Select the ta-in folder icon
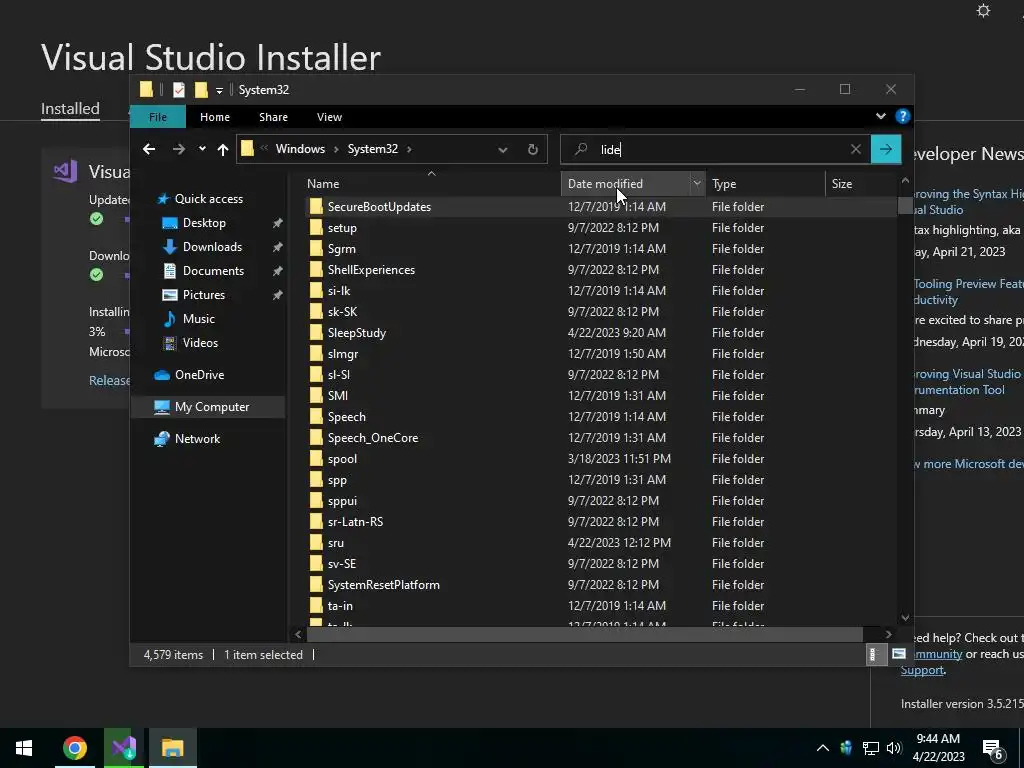Screen dimensions: 1024x768 316,605
